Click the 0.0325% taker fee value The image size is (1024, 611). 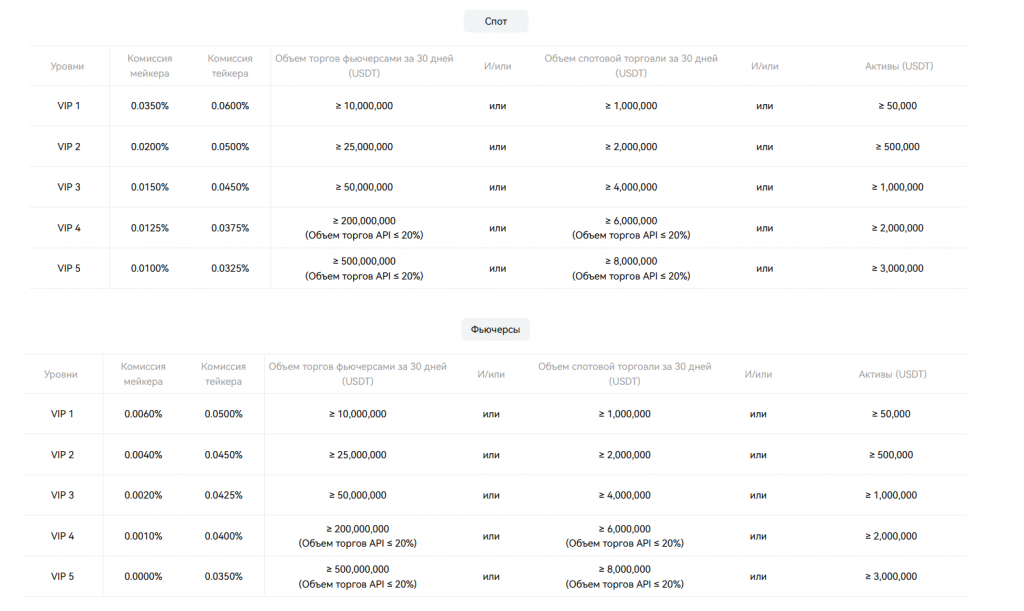[x=230, y=268]
